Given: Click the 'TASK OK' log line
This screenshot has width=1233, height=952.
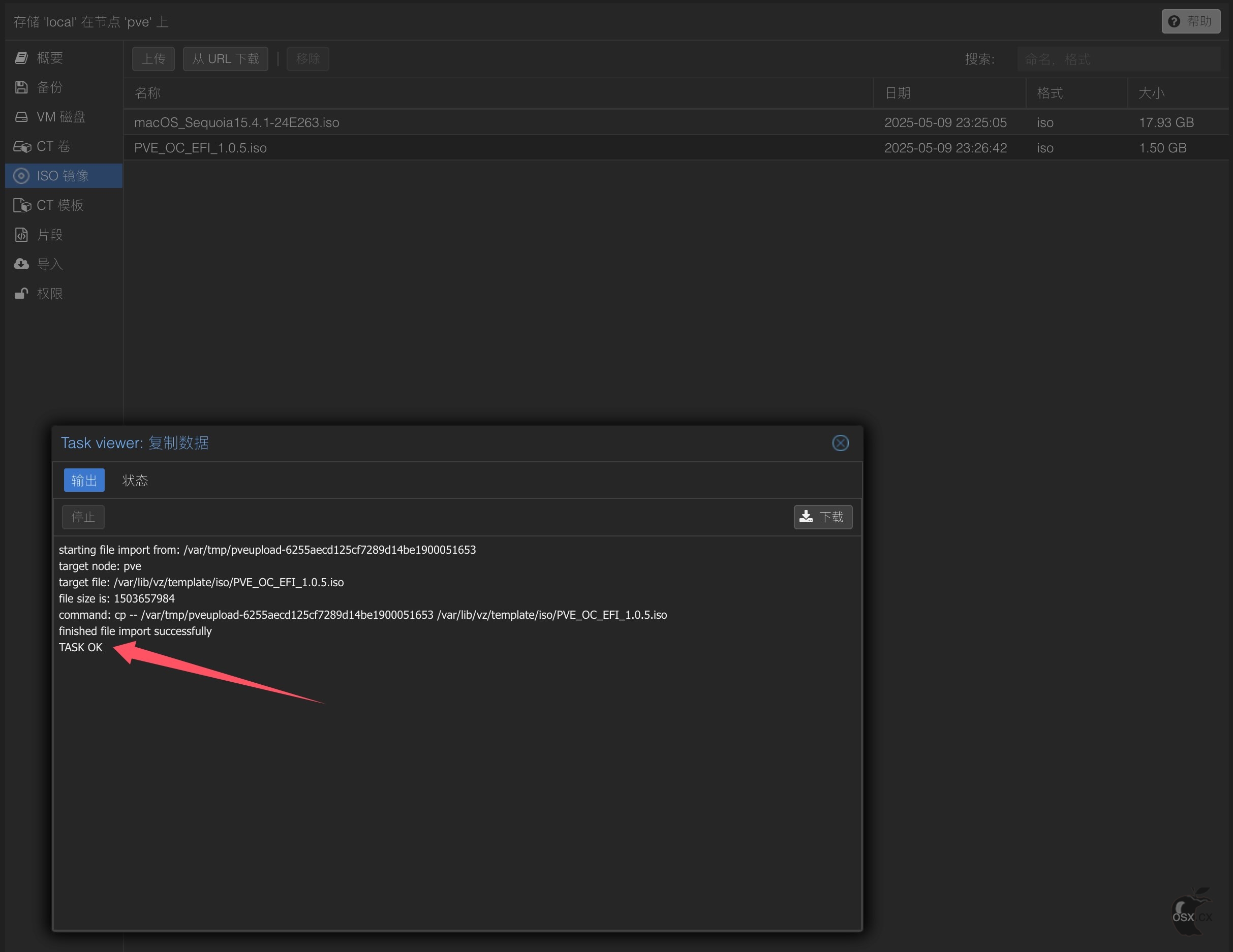Looking at the screenshot, I should click(x=81, y=647).
